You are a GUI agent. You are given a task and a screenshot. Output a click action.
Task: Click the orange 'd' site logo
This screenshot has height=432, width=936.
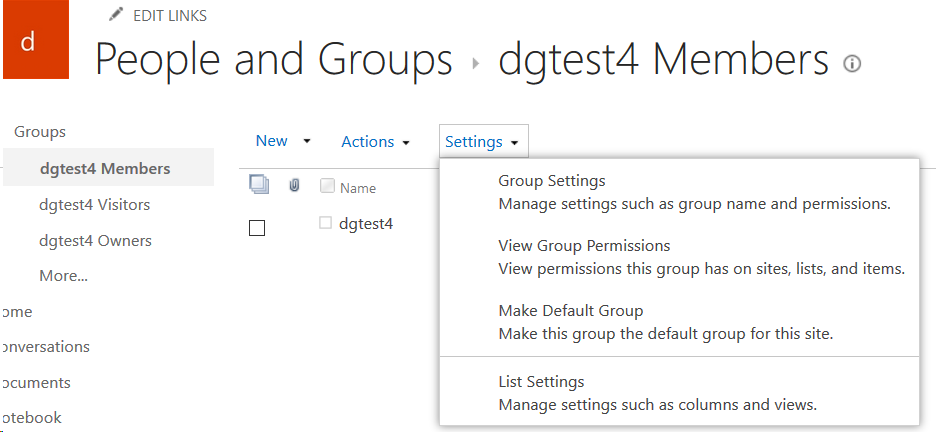(35, 39)
